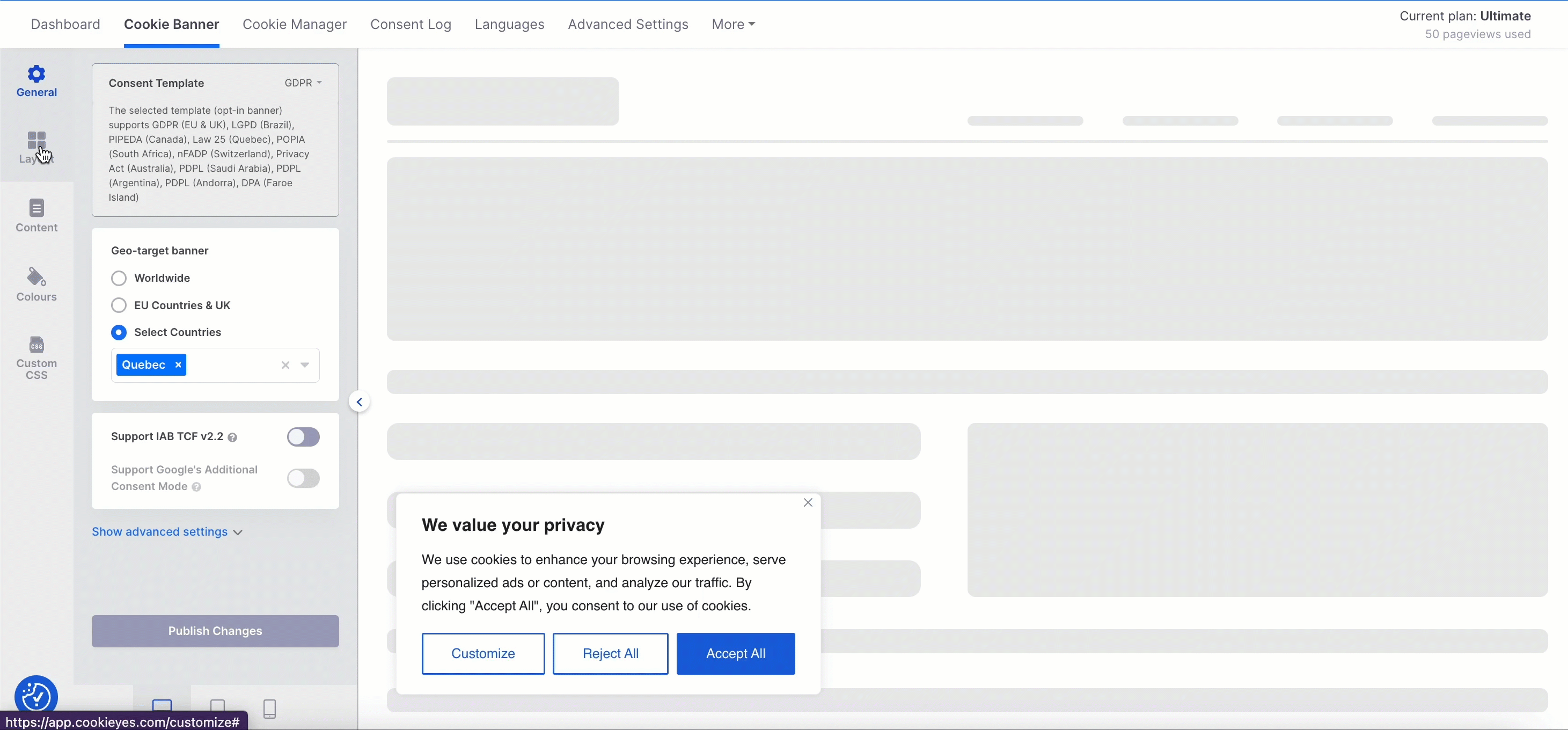
Task: Enable Support IAB TCF v2.2 toggle
Action: 303,436
